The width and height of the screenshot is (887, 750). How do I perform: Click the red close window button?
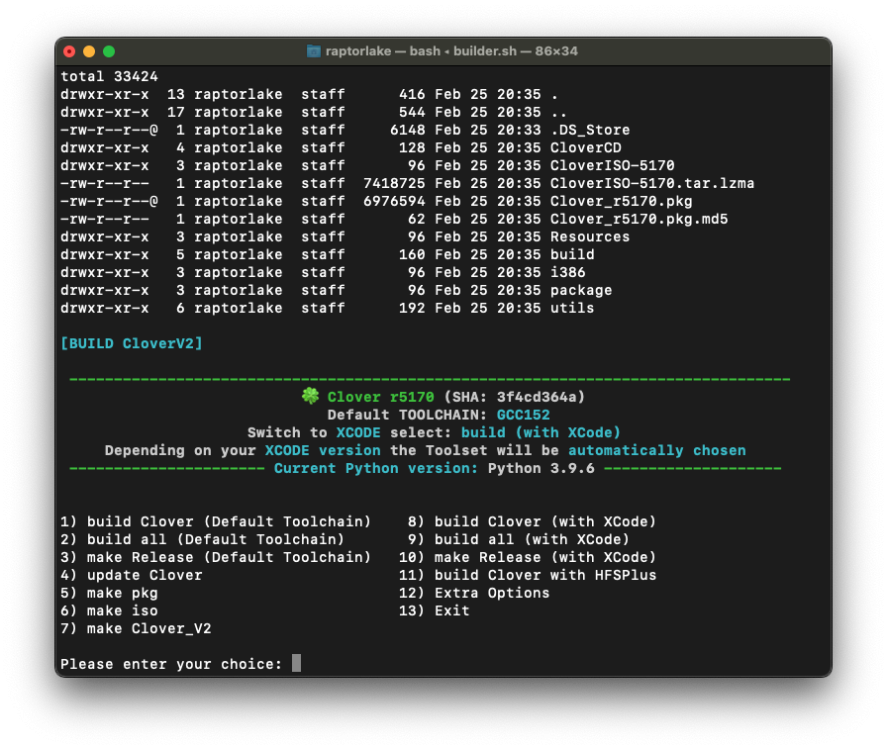pyautogui.click(x=69, y=51)
